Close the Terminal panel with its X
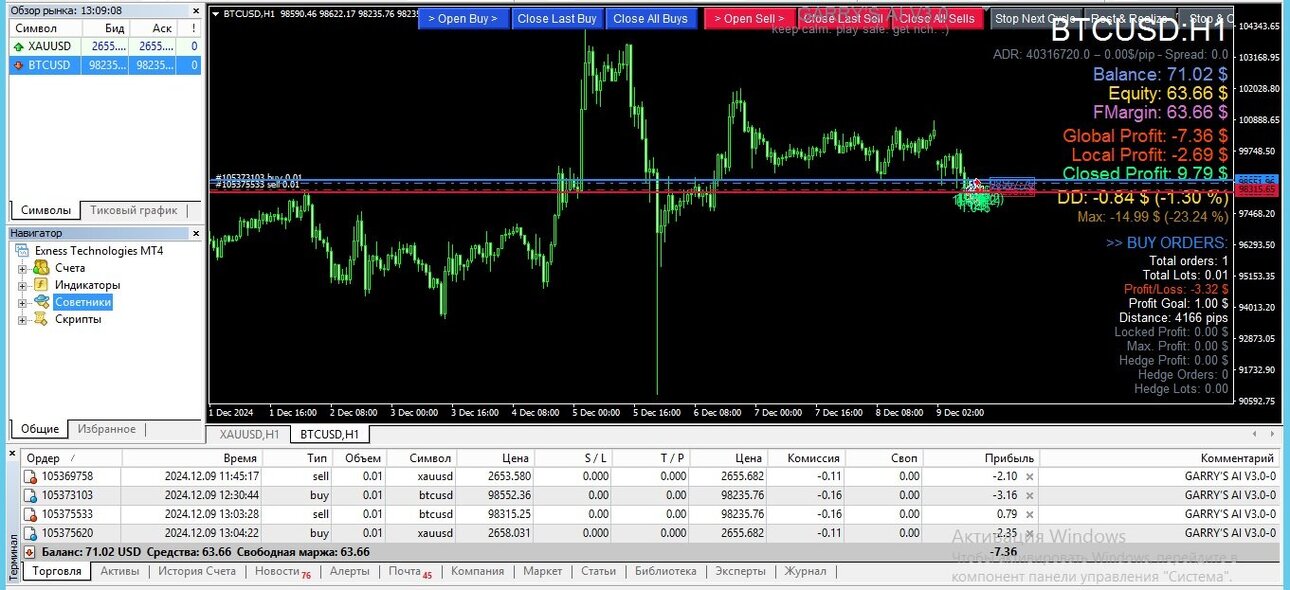This screenshot has width=1290, height=590. coord(13,454)
